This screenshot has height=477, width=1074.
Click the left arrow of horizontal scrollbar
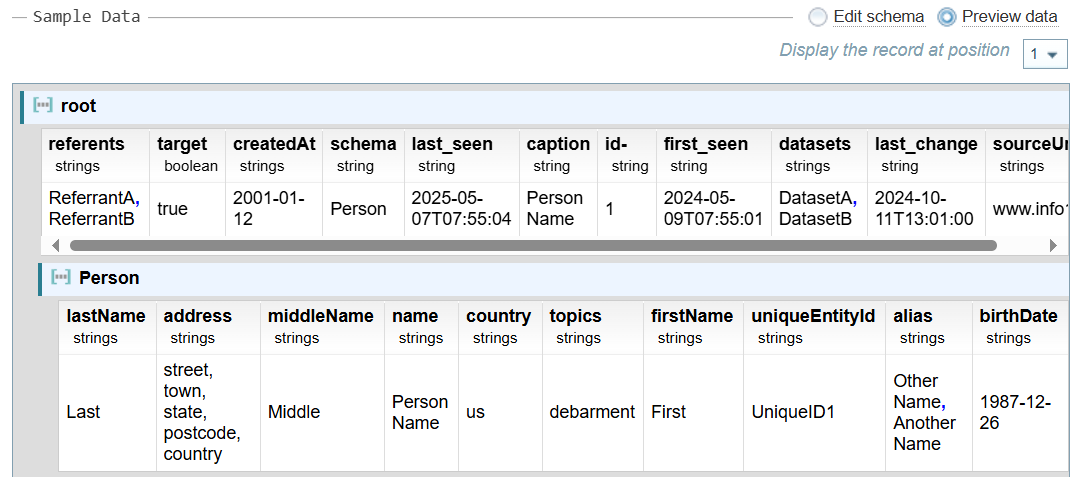click(x=55, y=245)
